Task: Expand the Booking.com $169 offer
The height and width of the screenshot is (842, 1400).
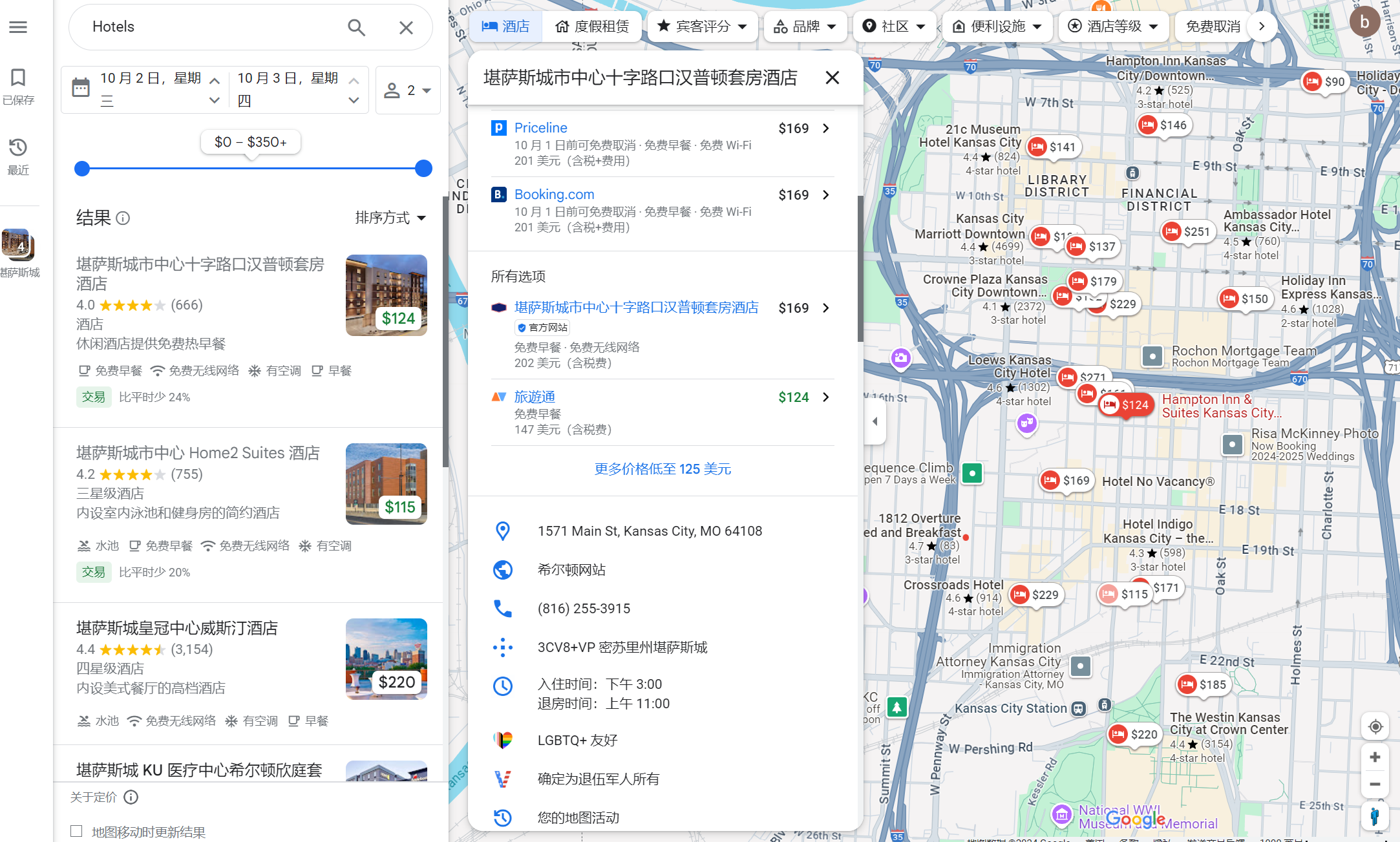Action: (825, 195)
